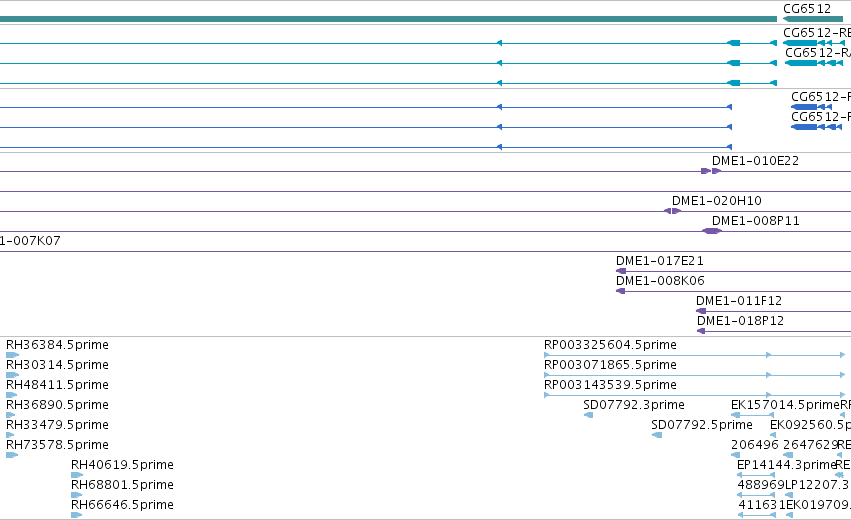Select the DME1-020H10 label
Image resolution: width=851 pixels, height=520 pixels.
(716, 201)
